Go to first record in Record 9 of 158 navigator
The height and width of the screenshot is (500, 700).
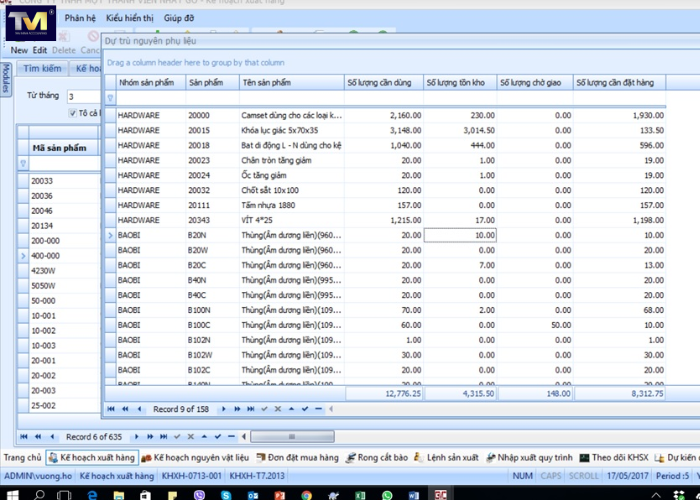point(111,409)
